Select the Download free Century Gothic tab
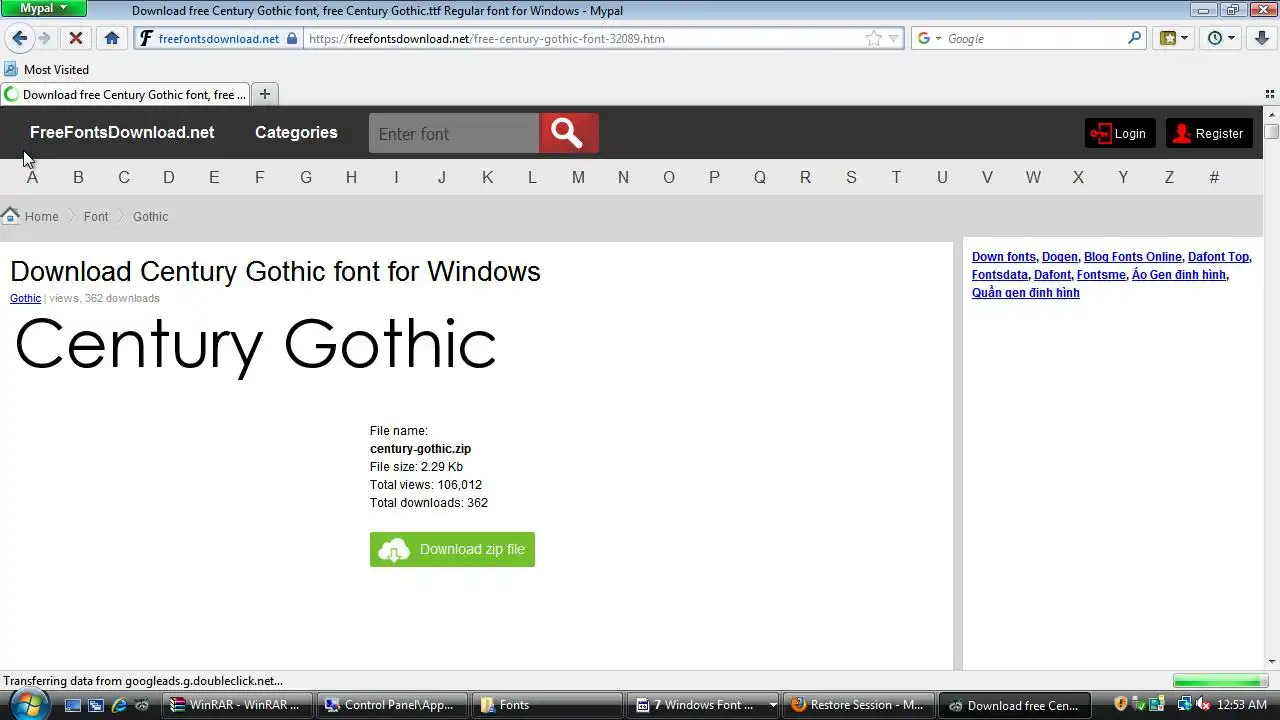The width and height of the screenshot is (1280, 720). [x=125, y=94]
